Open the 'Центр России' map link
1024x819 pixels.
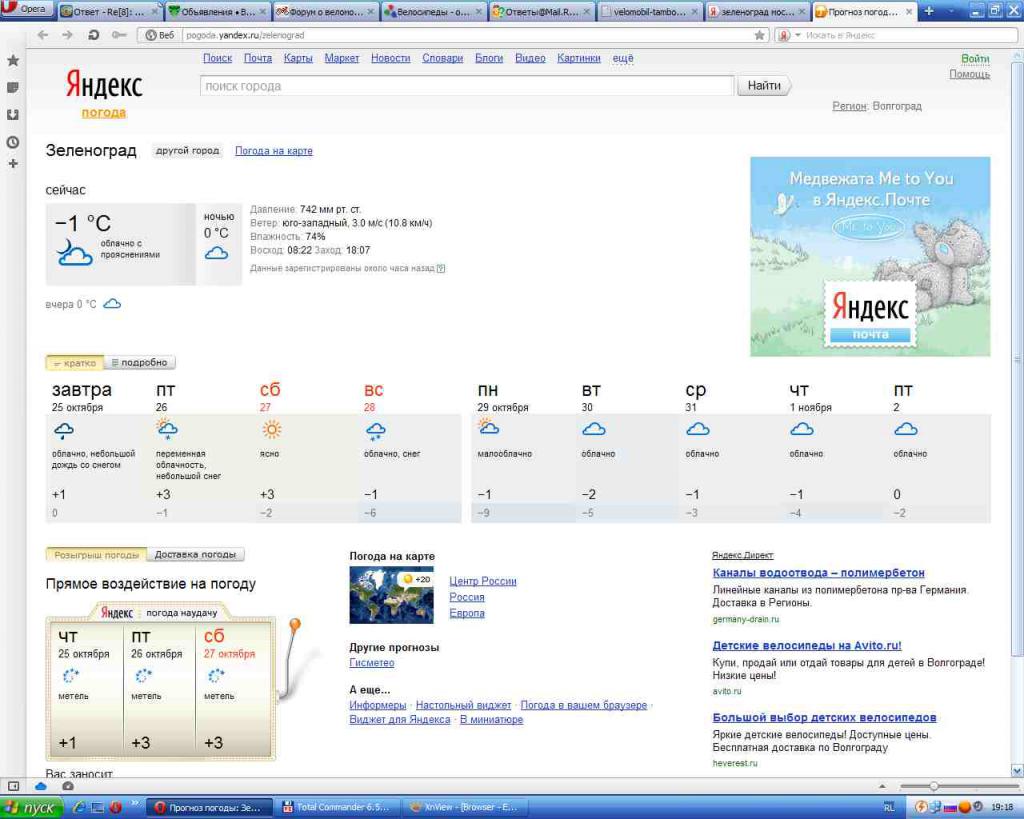[483, 581]
